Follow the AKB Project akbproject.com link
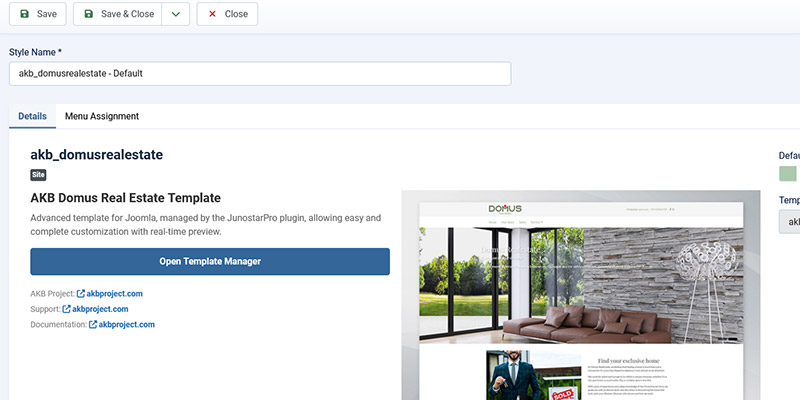The width and height of the screenshot is (800, 400). pyautogui.click(x=115, y=294)
